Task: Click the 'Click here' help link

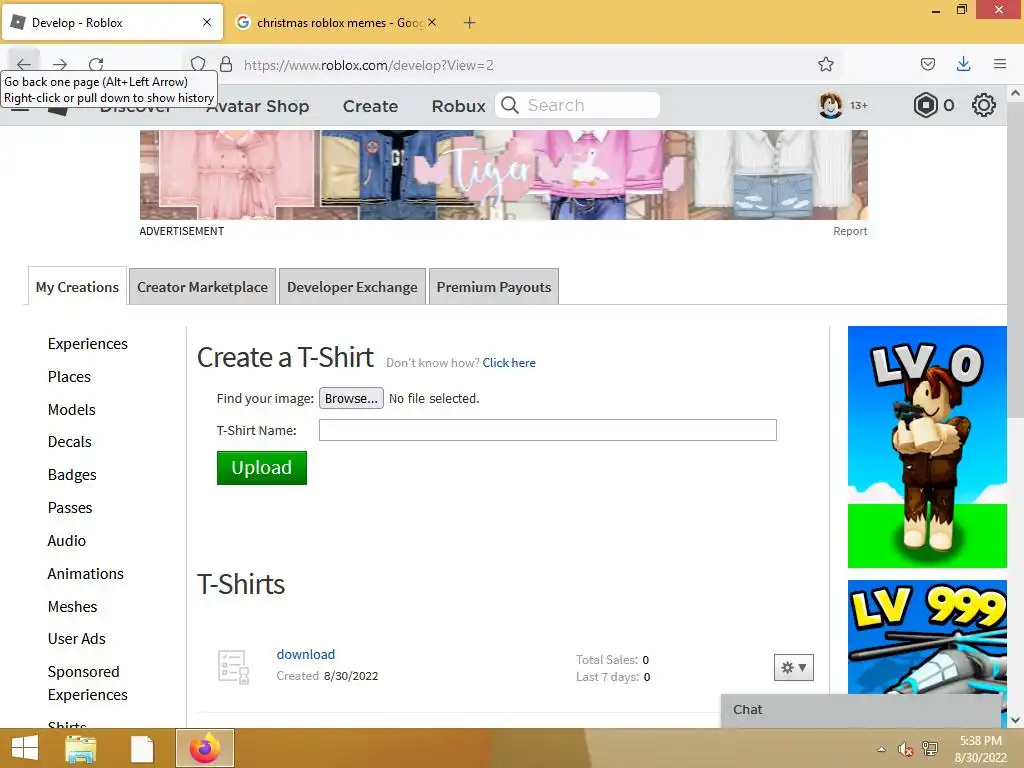Action: (x=509, y=363)
